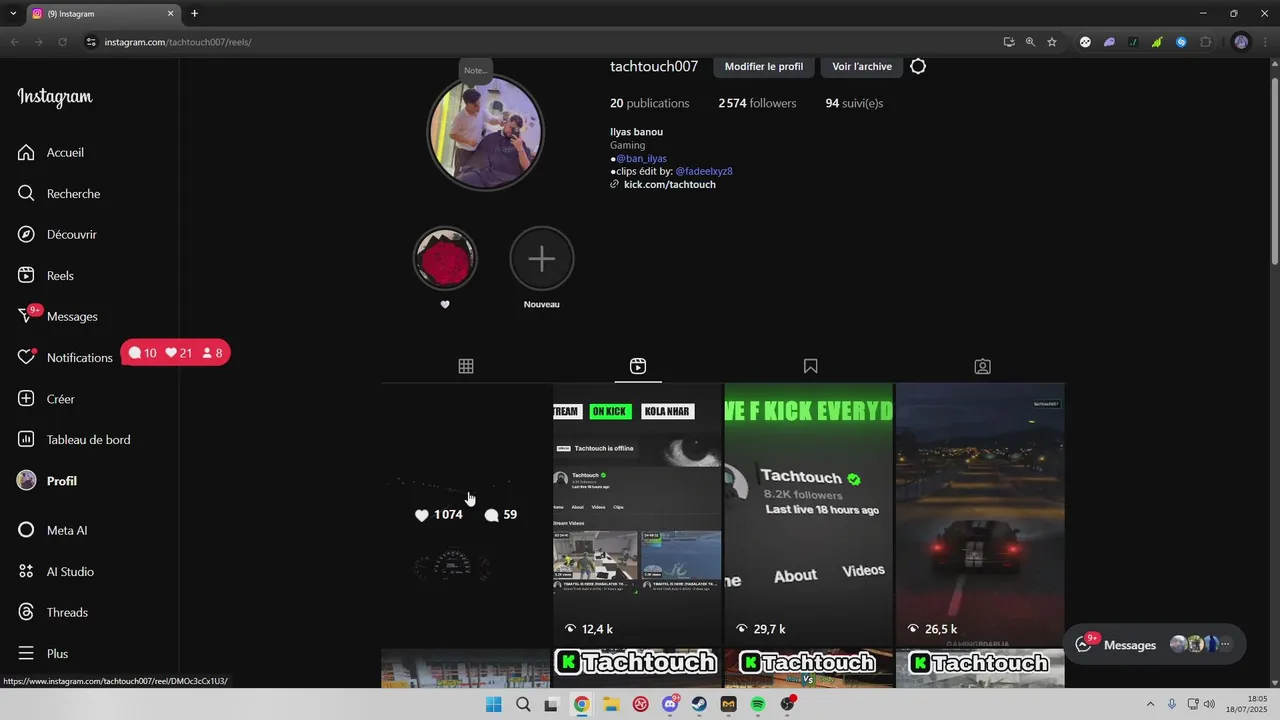The image size is (1280, 720).
Task: Open File Explorer from the taskbar
Action: tap(610, 704)
